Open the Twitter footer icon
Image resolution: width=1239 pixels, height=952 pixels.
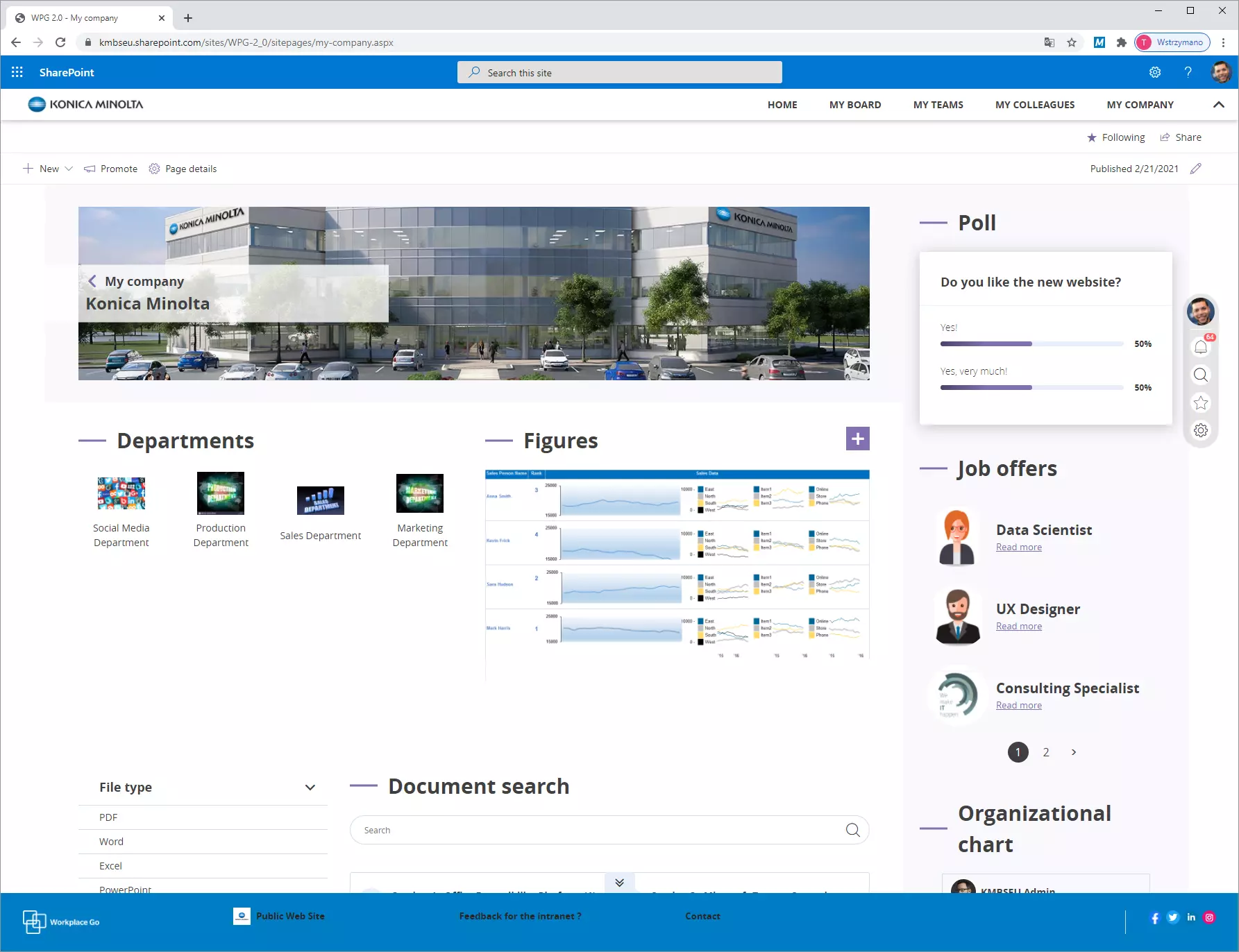tap(1173, 917)
